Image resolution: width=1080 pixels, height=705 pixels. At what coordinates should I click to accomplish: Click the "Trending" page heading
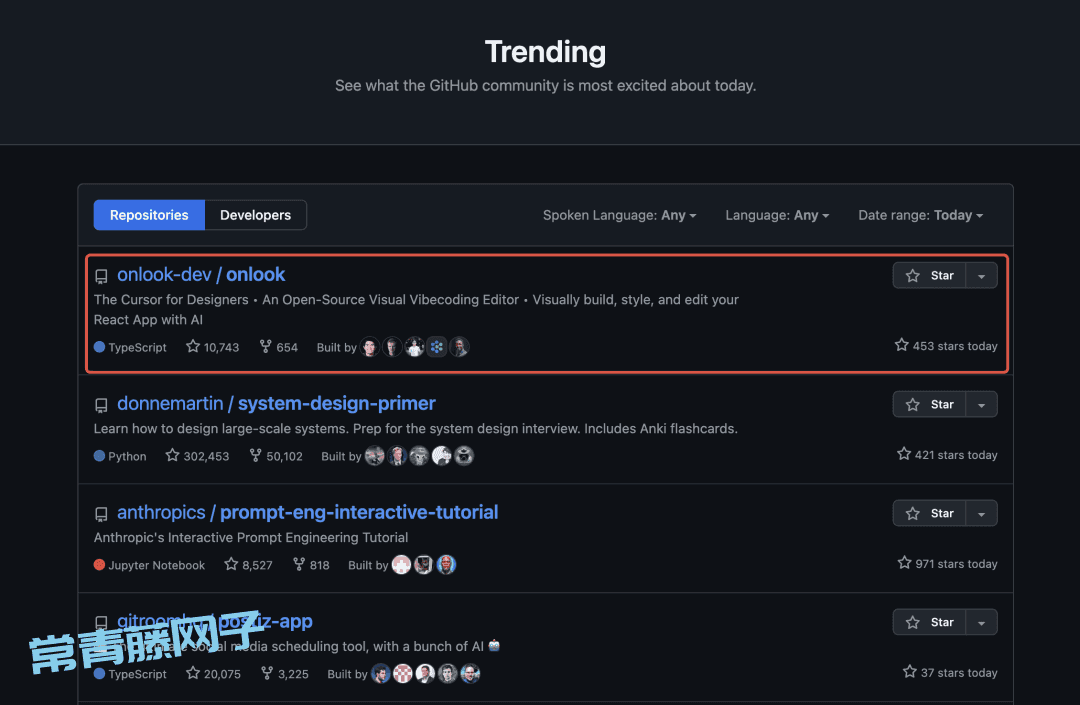tap(546, 52)
